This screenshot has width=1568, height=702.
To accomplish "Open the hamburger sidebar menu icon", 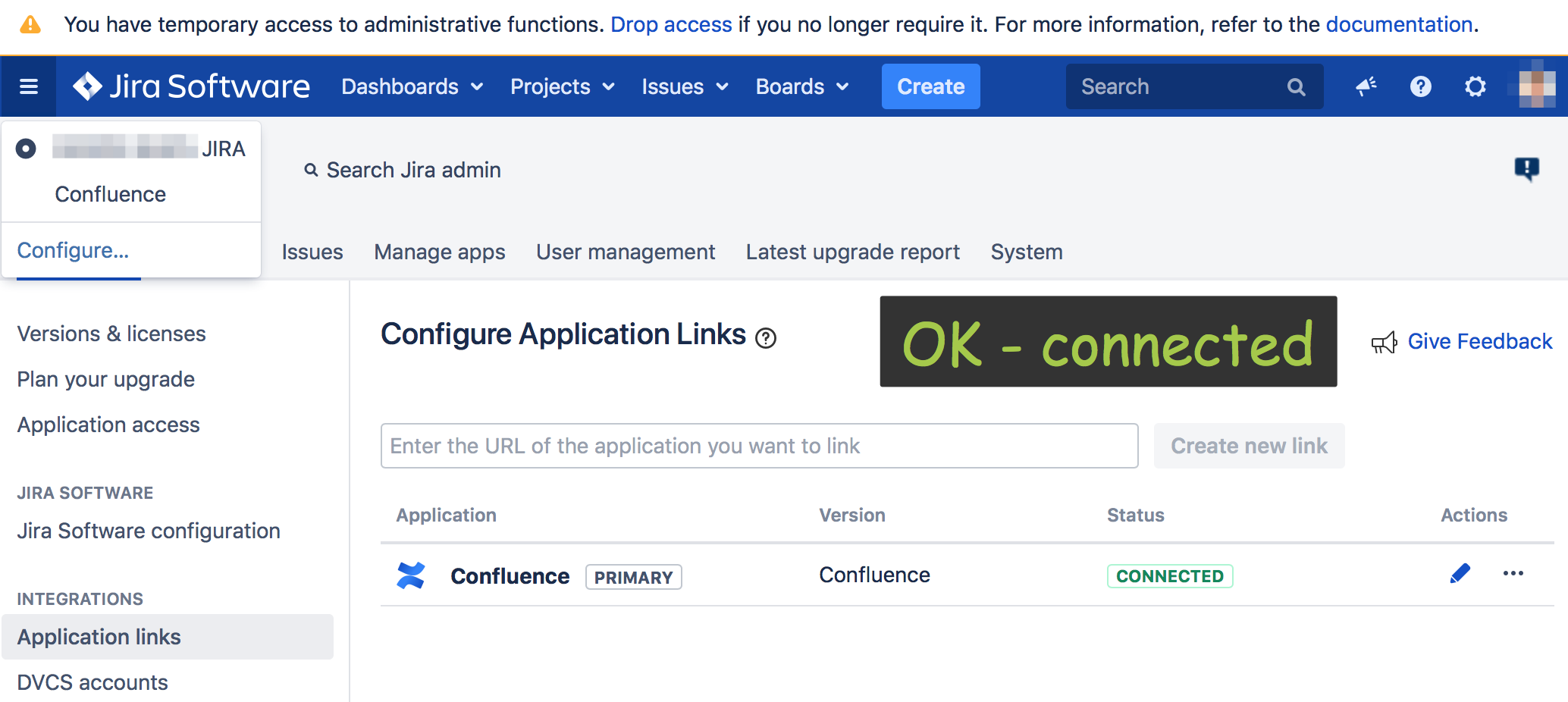I will 29,86.
